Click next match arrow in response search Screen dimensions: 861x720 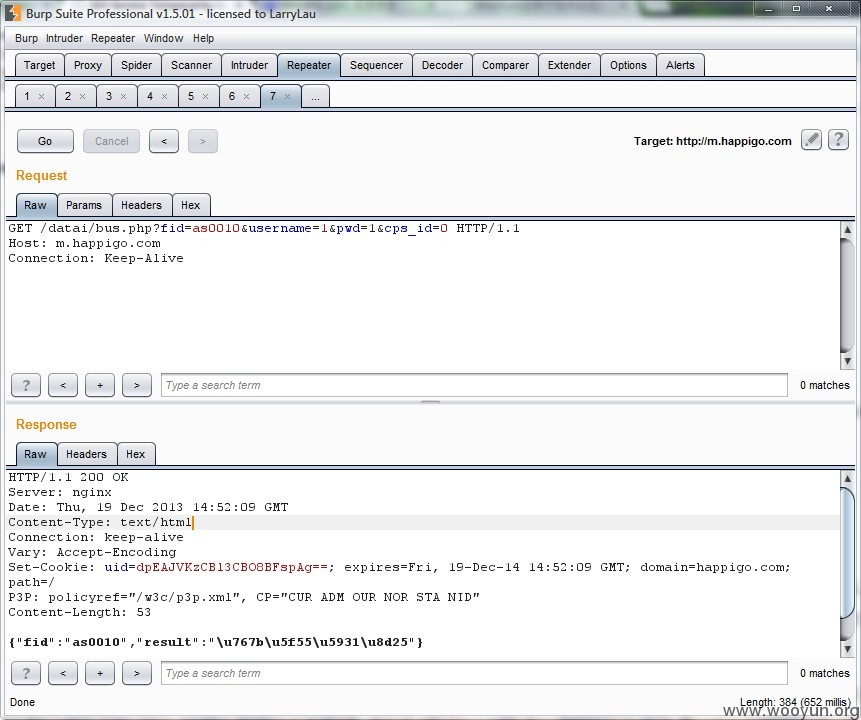(x=137, y=673)
